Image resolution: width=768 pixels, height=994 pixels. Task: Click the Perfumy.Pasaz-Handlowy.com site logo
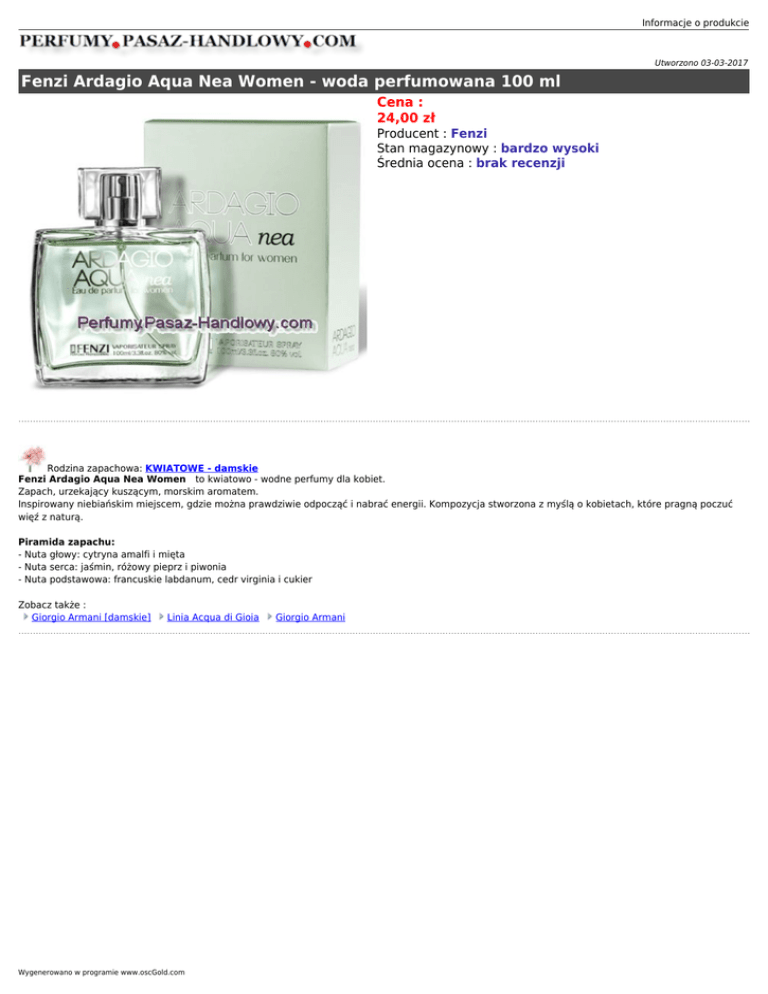click(x=188, y=42)
